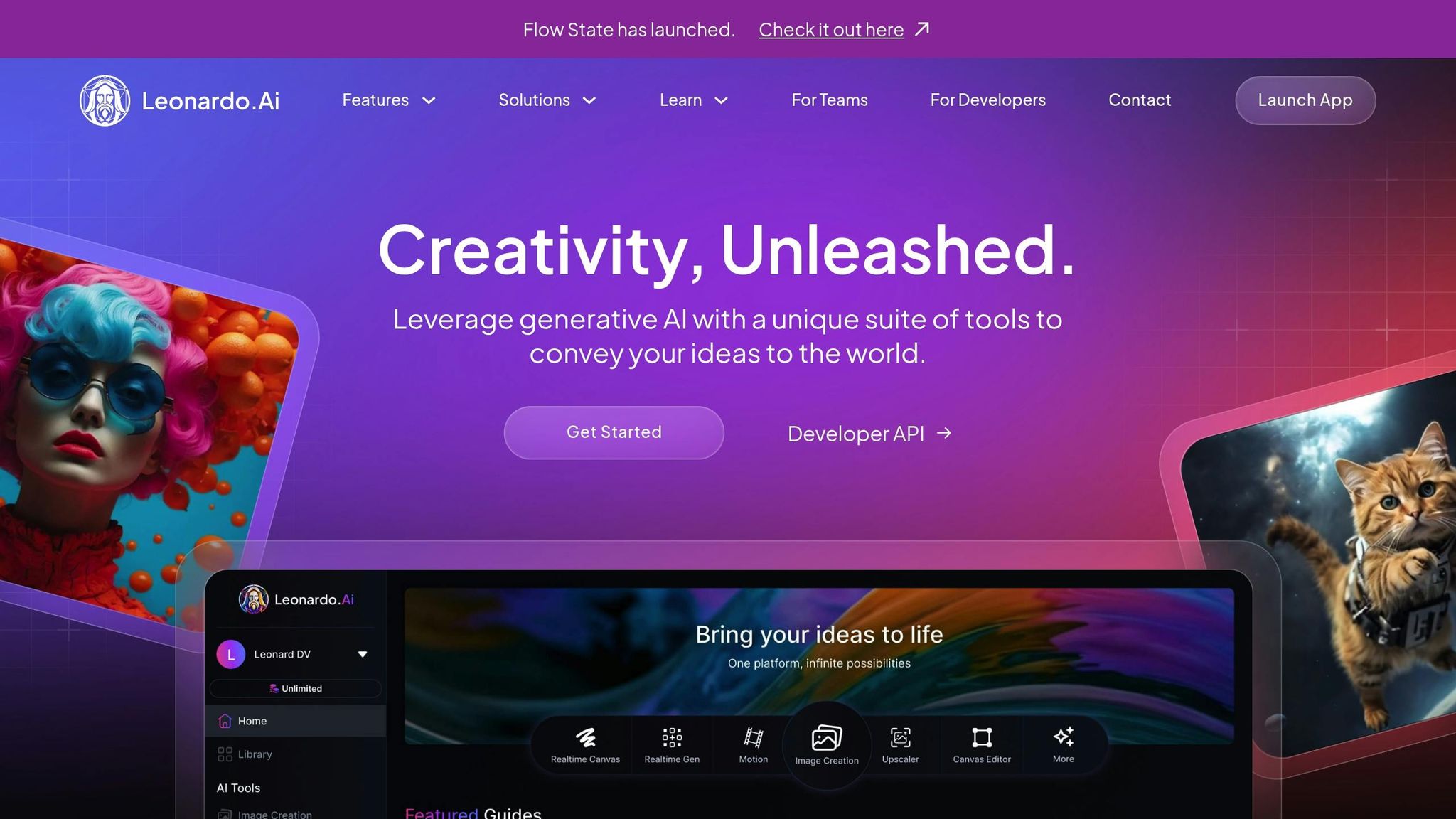Click the Get Started button
Image resolution: width=1456 pixels, height=819 pixels.
coord(614,432)
